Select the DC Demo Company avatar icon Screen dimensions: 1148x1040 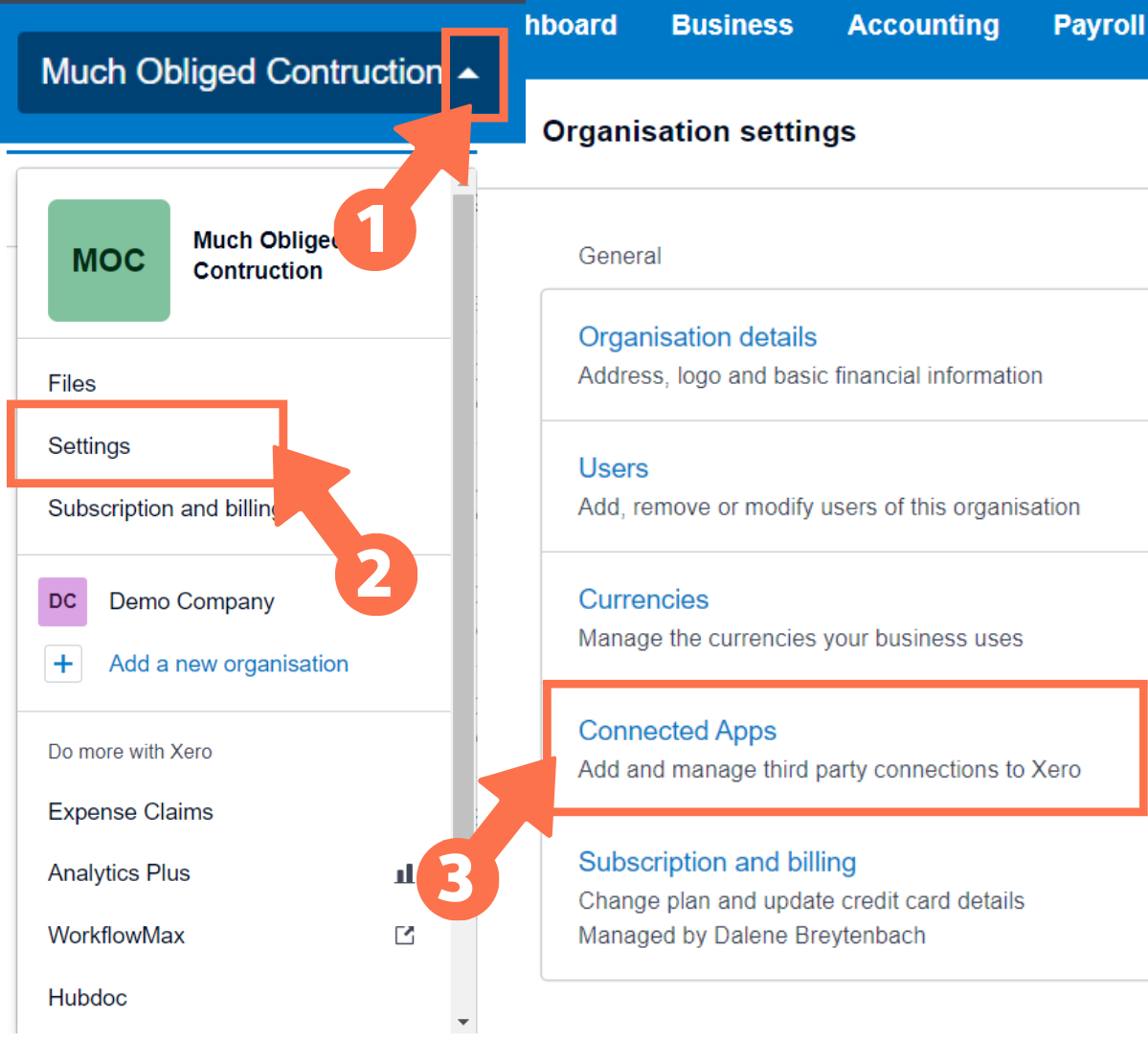[62, 601]
